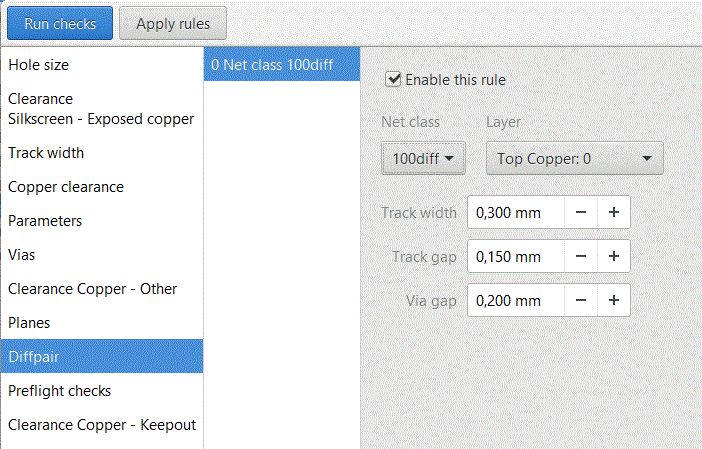Open Clearance Silkscreen - Exposed copper rules

pos(101,109)
